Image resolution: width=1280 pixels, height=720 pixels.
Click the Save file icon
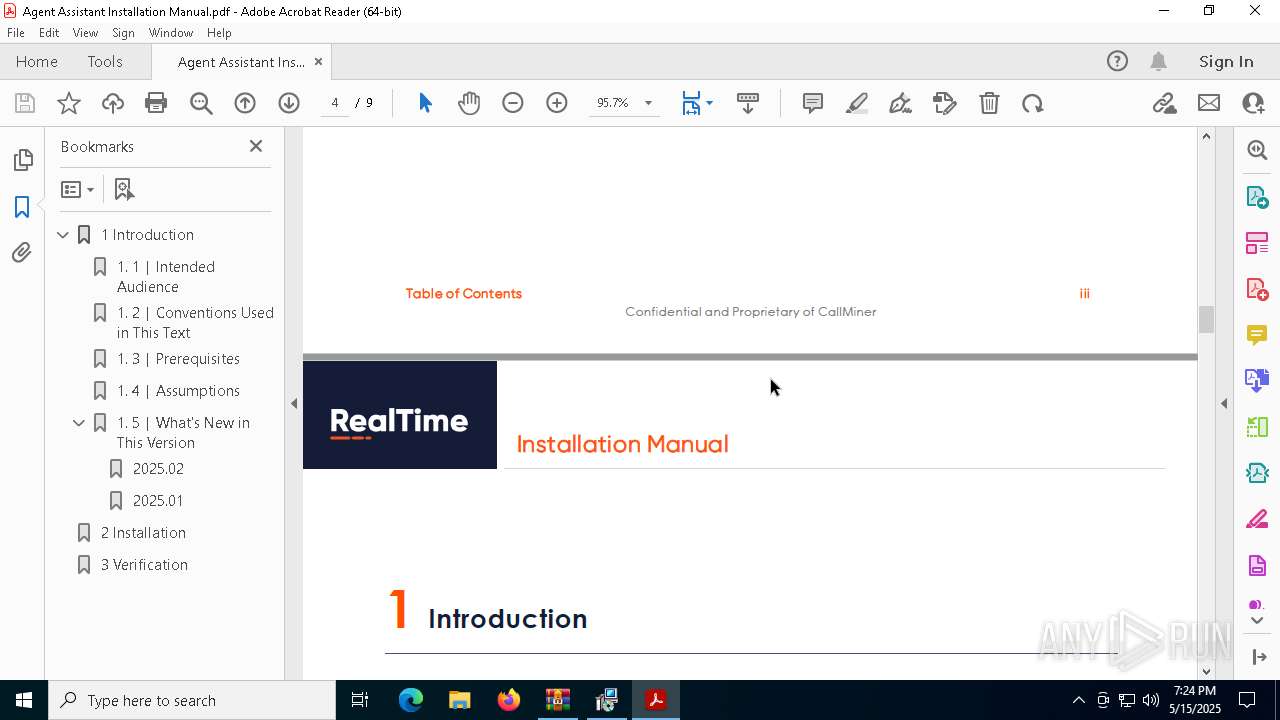tap(25, 103)
